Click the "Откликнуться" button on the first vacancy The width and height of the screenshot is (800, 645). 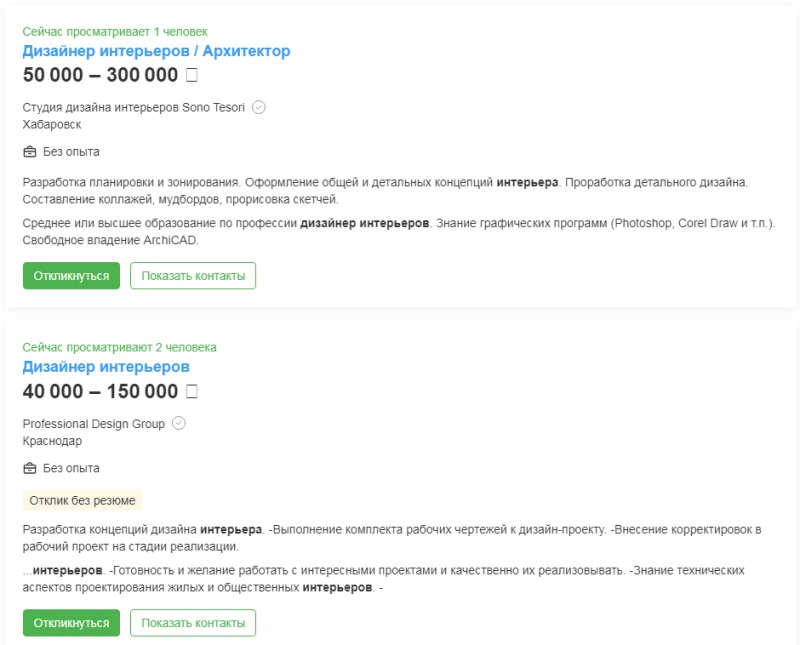coord(71,275)
